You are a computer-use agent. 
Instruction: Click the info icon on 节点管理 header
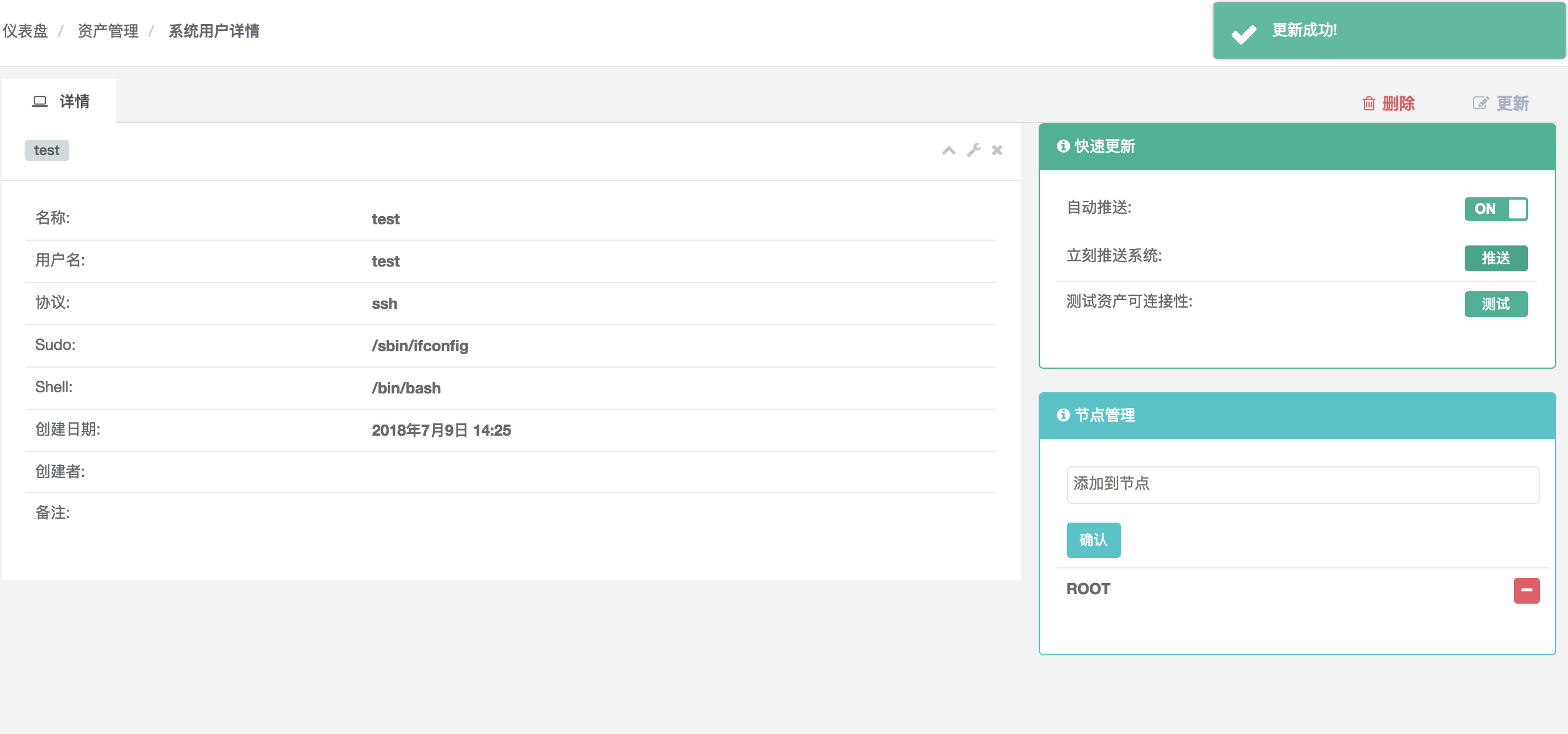(x=1063, y=415)
